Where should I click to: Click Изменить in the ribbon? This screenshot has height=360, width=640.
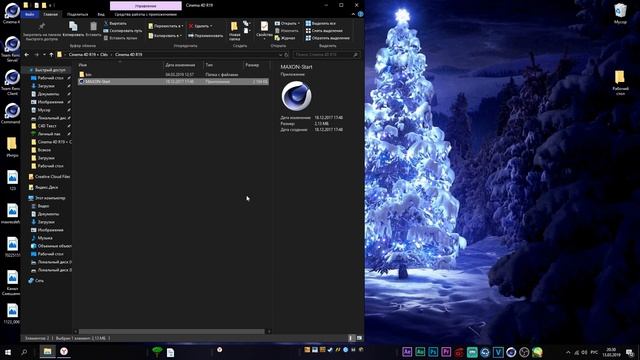click(287, 31)
